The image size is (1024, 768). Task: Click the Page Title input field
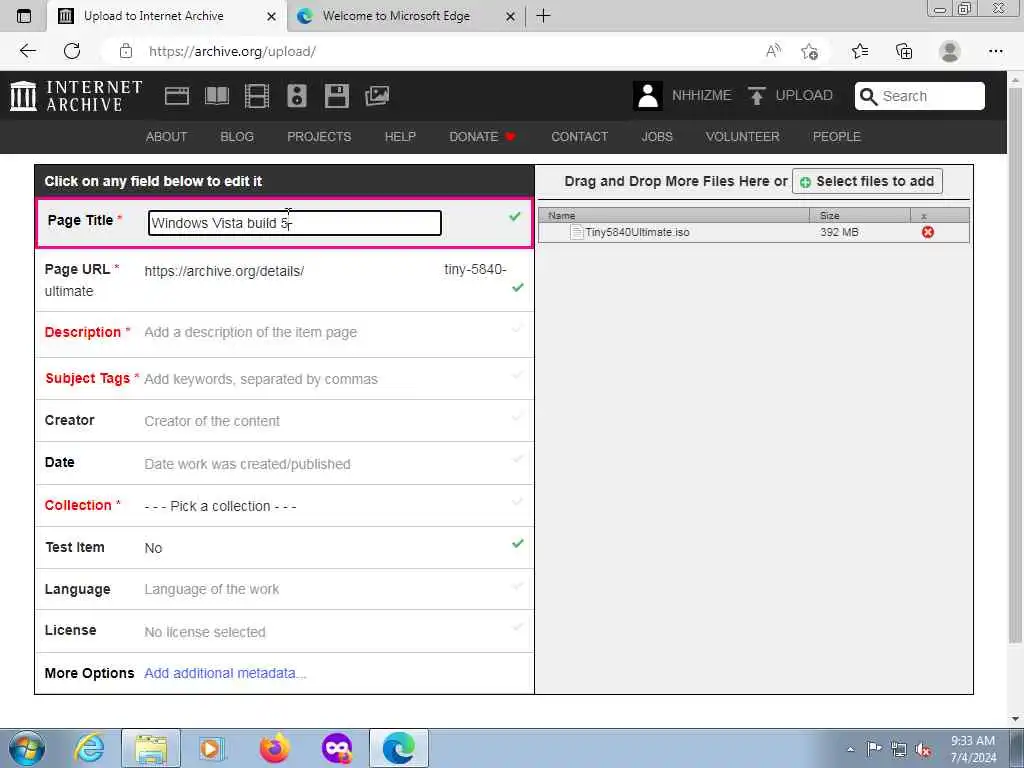tap(295, 223)
